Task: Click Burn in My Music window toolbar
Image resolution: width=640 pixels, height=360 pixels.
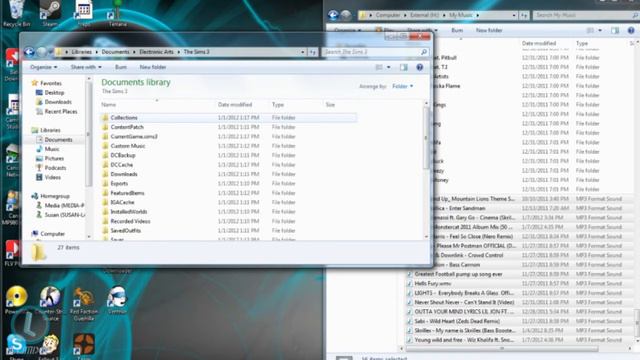Action: tap(457, 30)
